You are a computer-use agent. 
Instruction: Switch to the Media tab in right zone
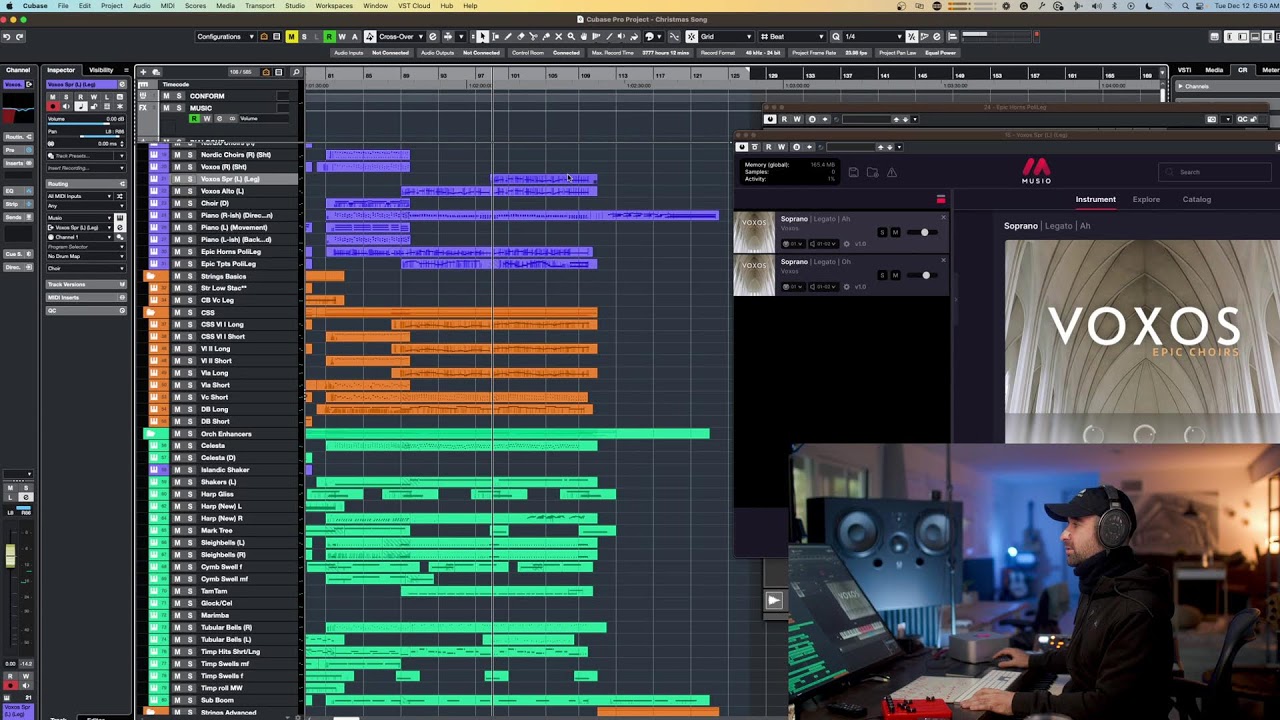(1214, 70)
